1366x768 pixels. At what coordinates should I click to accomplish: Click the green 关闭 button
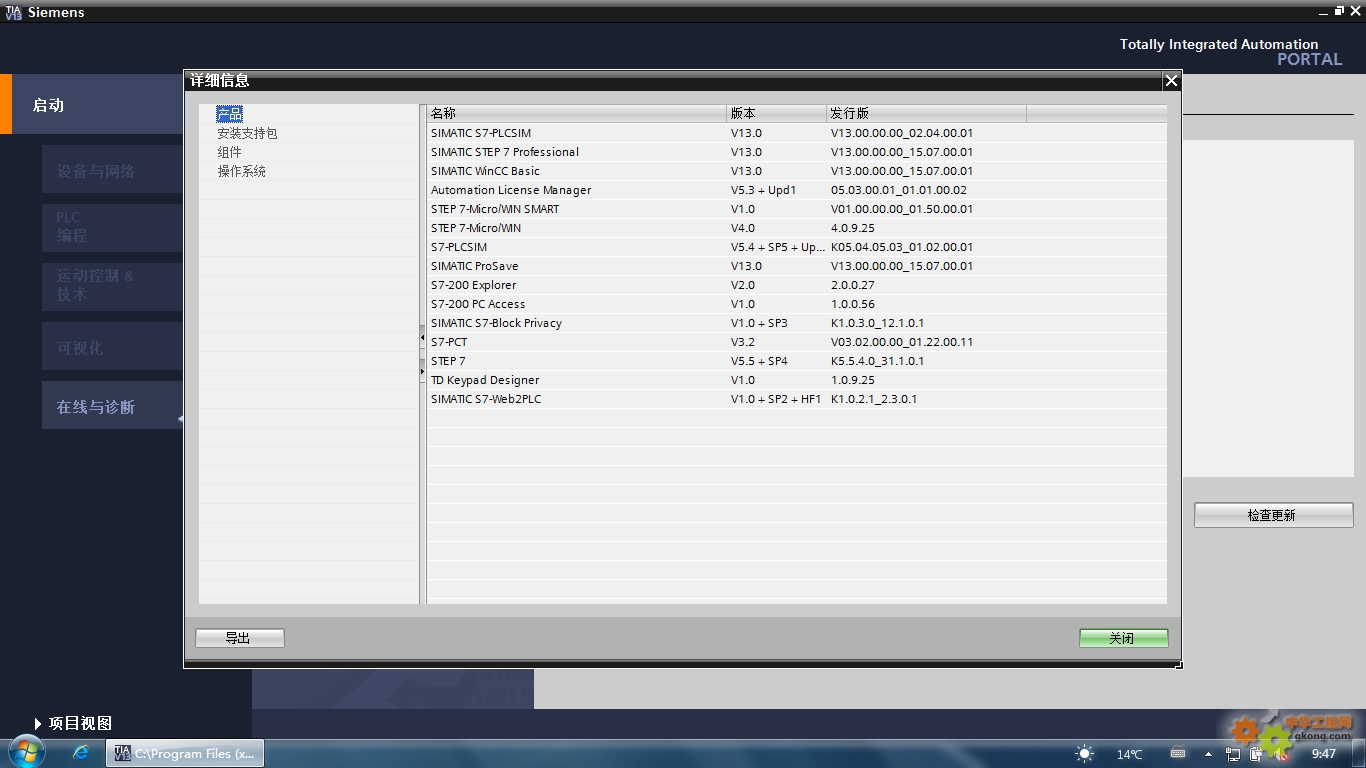pos(1124,638)
